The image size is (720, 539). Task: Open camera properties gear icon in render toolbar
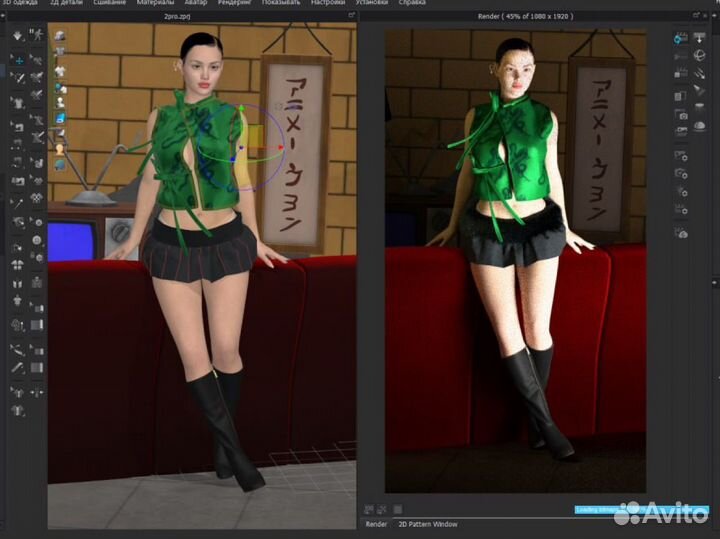[681, 174]
